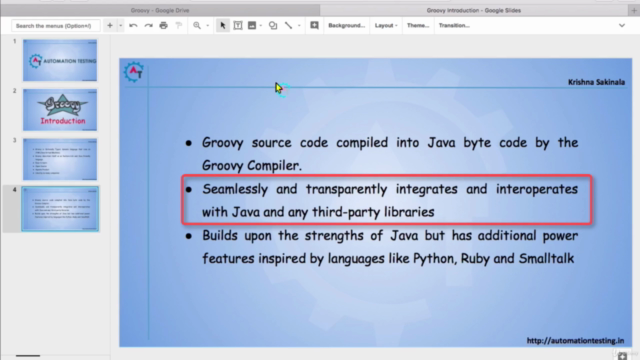Click the Search the menus input field
Viewport: 640px width, 360px height.
pyautogui.click(x=56, y=26)
